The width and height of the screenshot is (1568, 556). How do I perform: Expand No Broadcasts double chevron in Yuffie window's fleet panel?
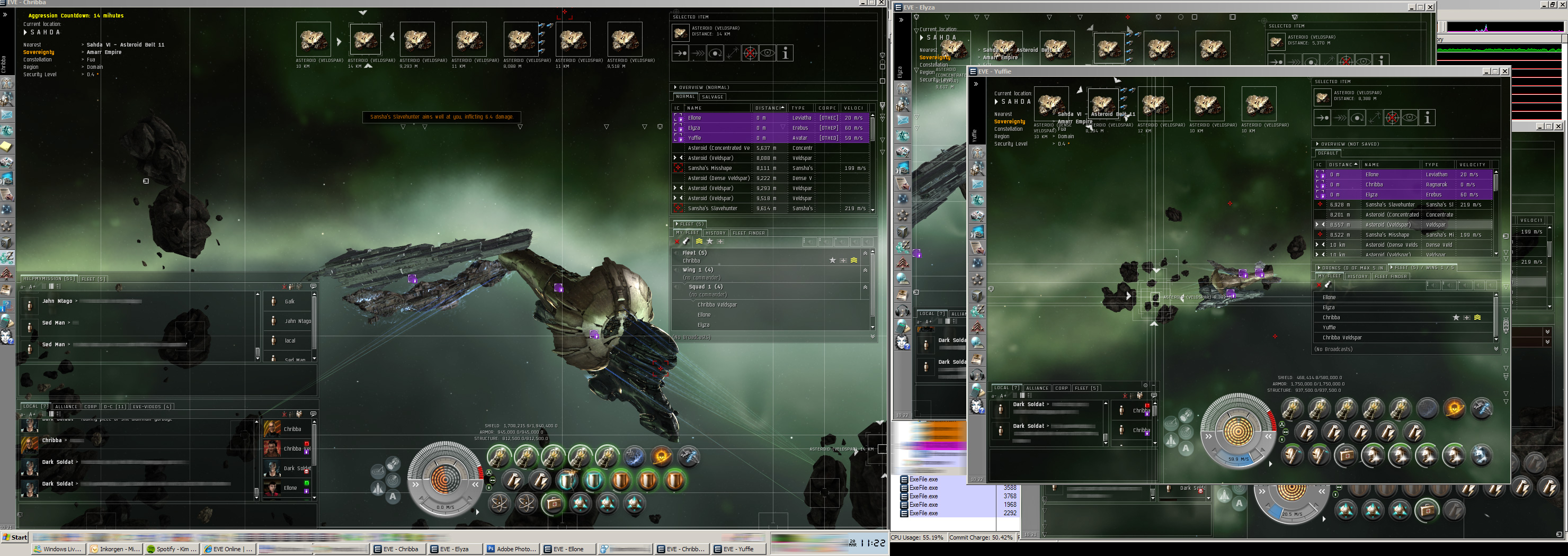(1495, 348)
